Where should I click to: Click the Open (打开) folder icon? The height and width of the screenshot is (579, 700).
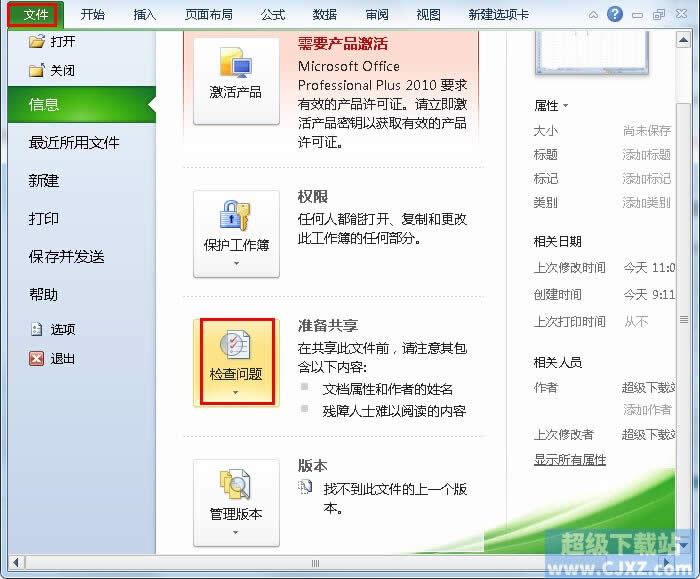[37, 42]
